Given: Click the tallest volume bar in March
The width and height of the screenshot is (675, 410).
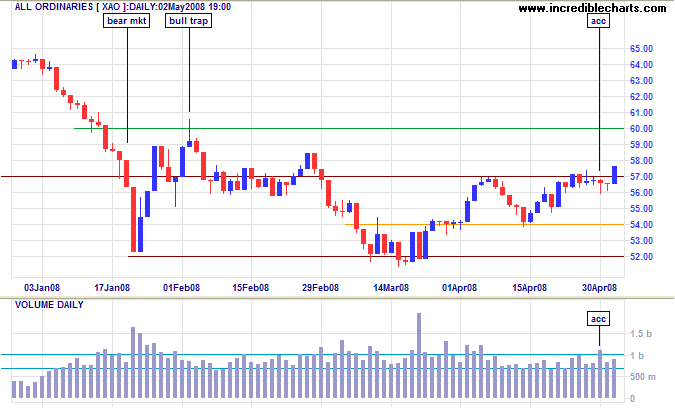Looking at the screenshot, I should coord(419,355).
